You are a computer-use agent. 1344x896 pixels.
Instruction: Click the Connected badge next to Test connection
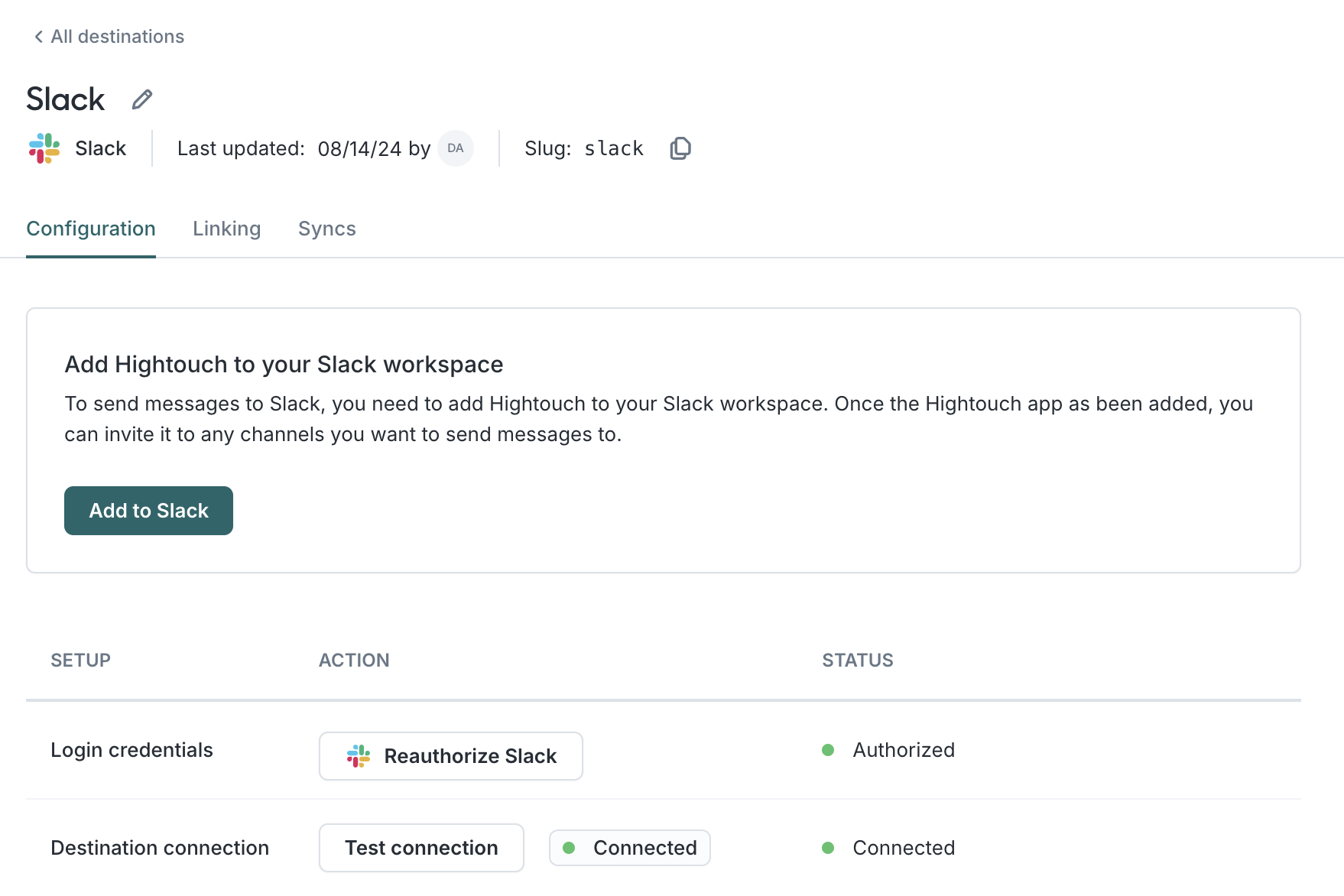tap(630, 848)
